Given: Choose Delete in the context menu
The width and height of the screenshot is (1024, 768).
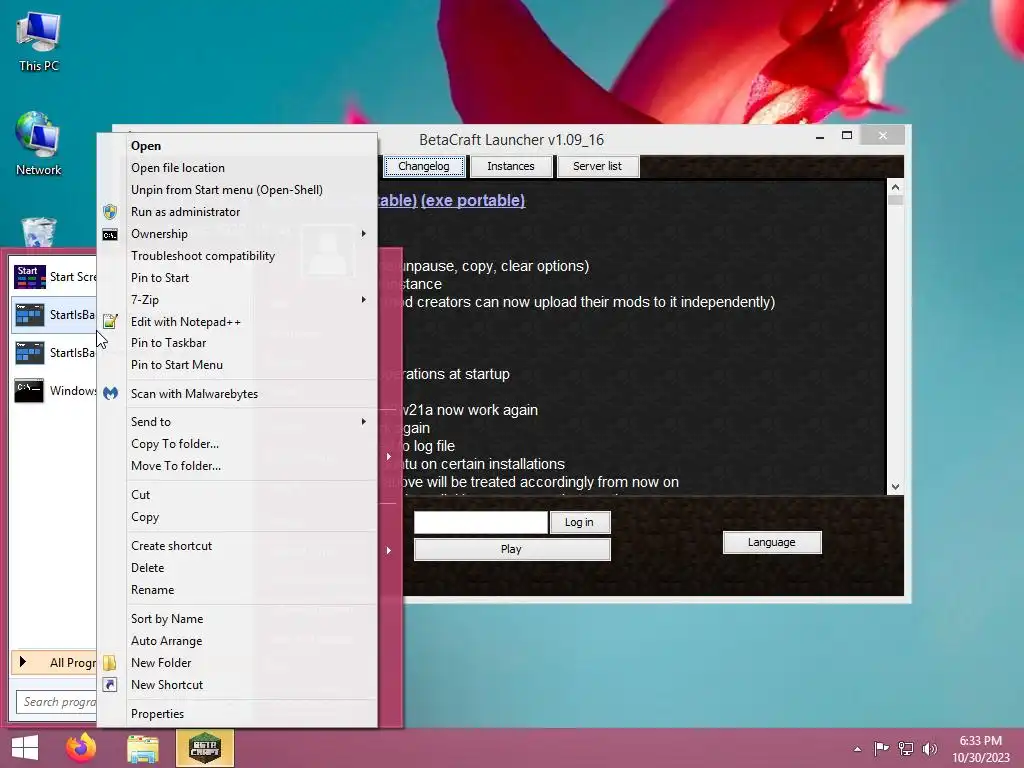Looking at the screenshot, I should [x=238, y=568].
